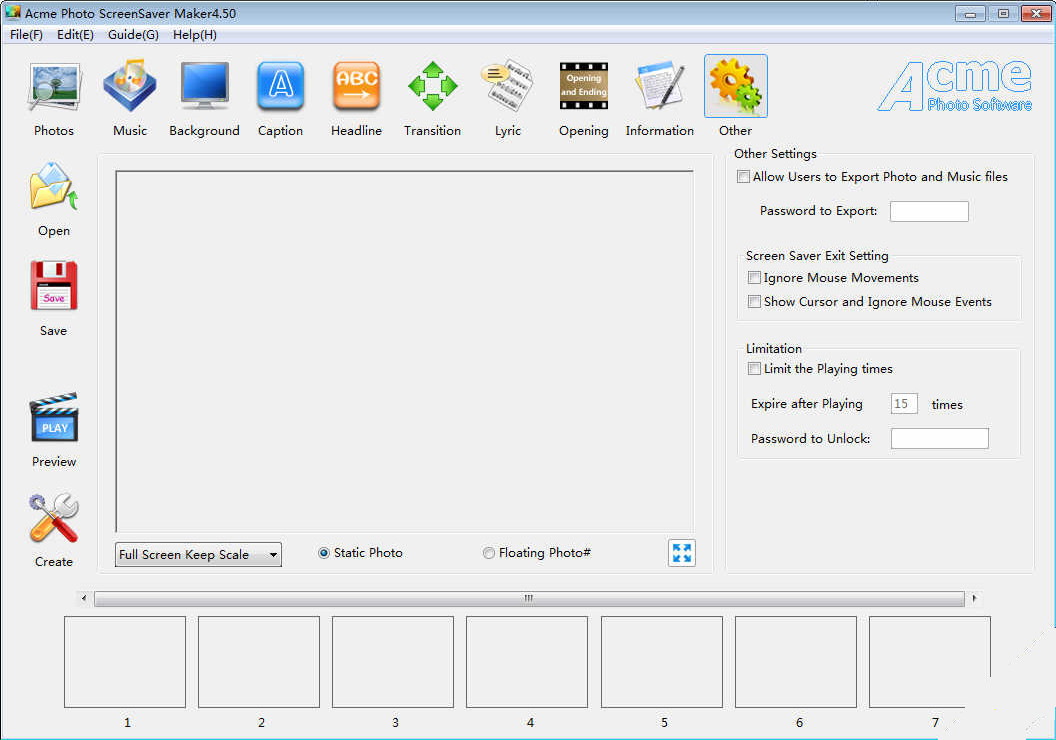
Task: Maximize the ScreenSaver Maker window
Action: (x=1003, y=13)
